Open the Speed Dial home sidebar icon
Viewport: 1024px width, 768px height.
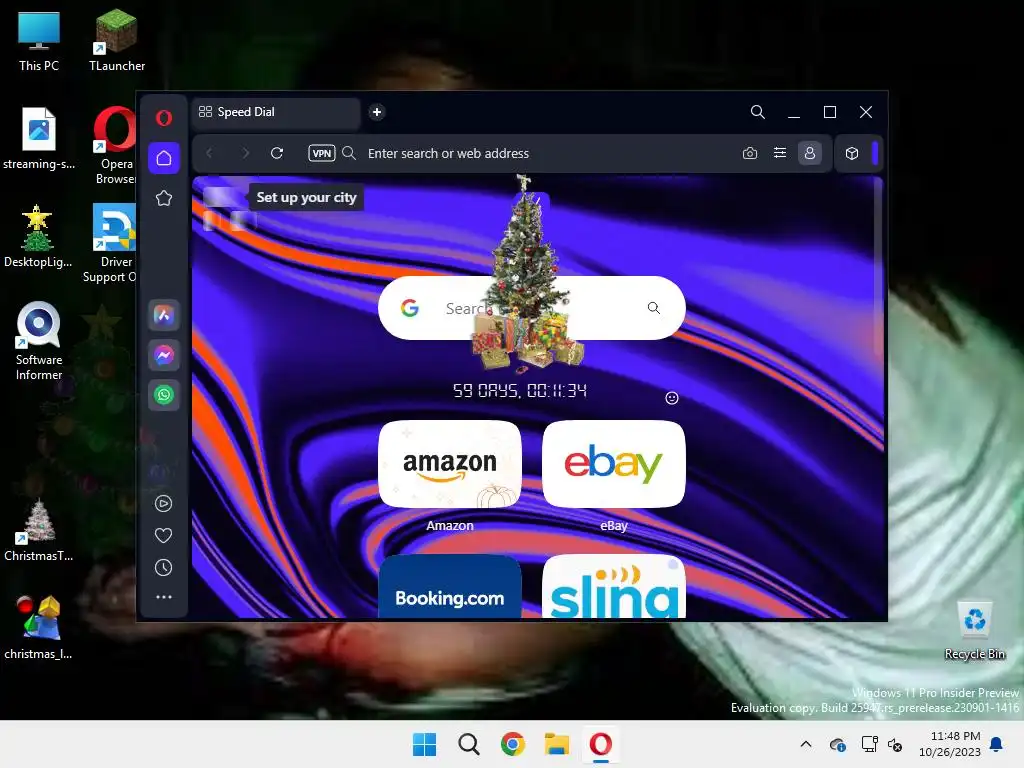tap(164, 158)
